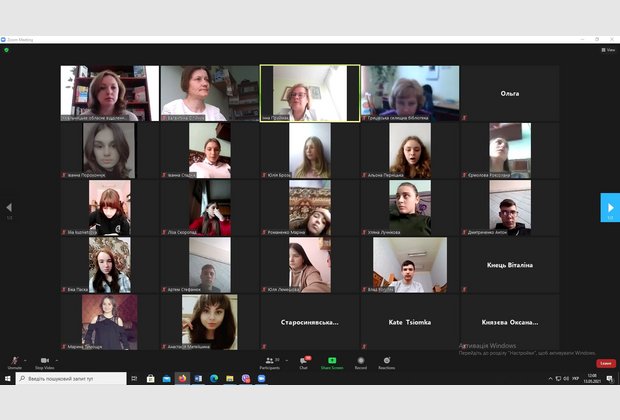Click the Юлія Ленецька name label
Screen dimensions: 620x420
pyautogui.click(x=284, y=289)
